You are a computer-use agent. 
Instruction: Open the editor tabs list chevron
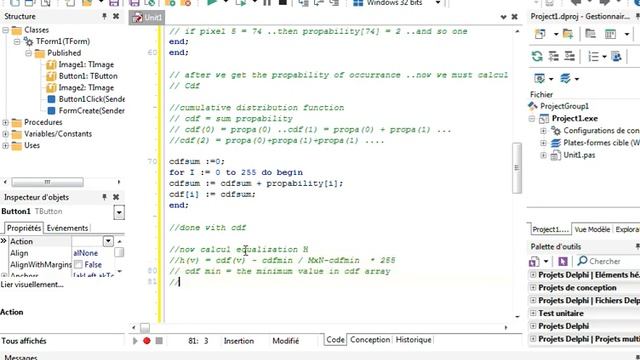[x=503, y=17]
